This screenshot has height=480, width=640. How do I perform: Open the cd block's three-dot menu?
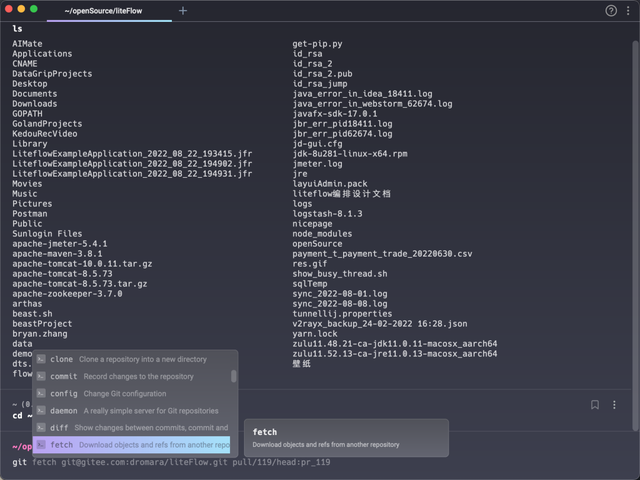[x=614, y=405]
